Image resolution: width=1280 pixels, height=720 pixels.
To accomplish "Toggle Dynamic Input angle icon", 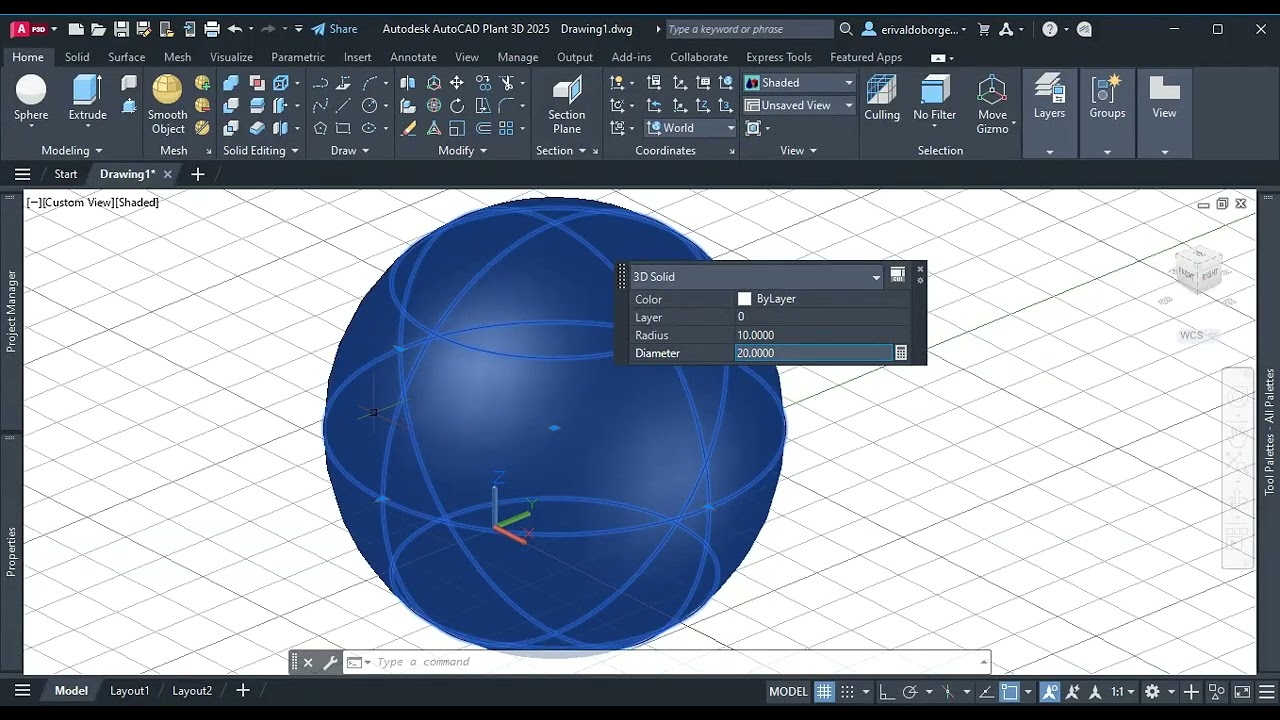I will pyautogui.click(x=986, y=691).
